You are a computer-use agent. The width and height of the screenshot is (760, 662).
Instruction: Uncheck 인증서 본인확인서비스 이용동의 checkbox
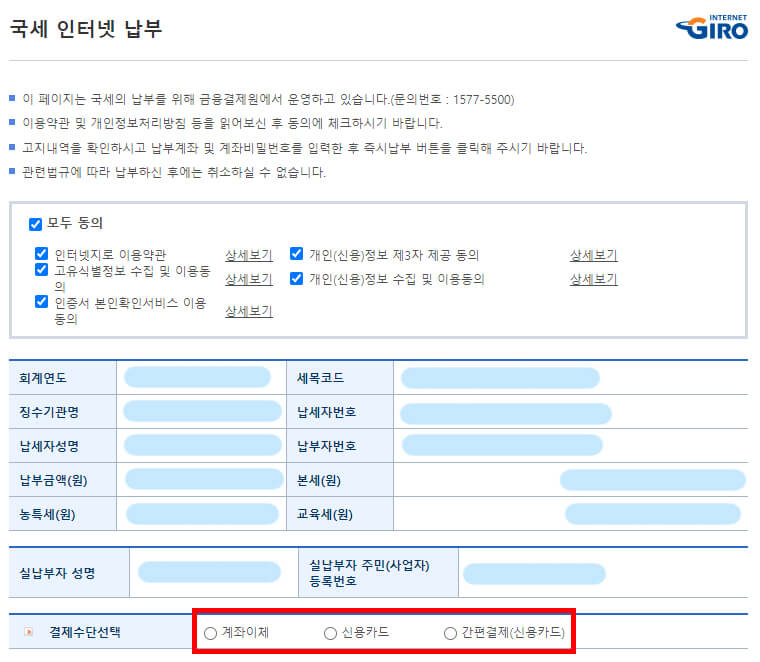pos(42,302)
